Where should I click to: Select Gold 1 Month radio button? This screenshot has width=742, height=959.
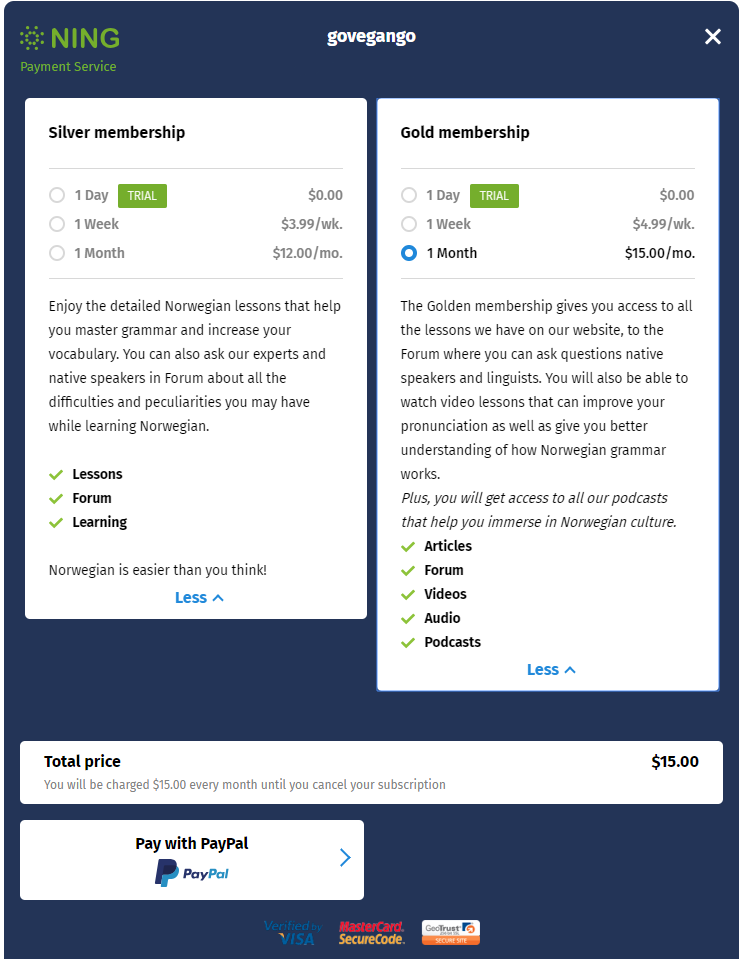[x=409, y=253]
